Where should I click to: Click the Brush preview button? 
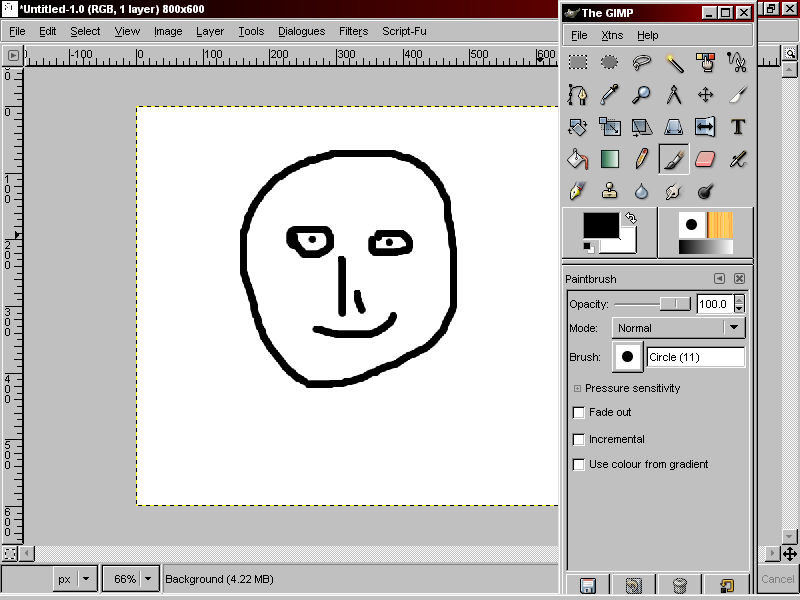pos(628,357)
